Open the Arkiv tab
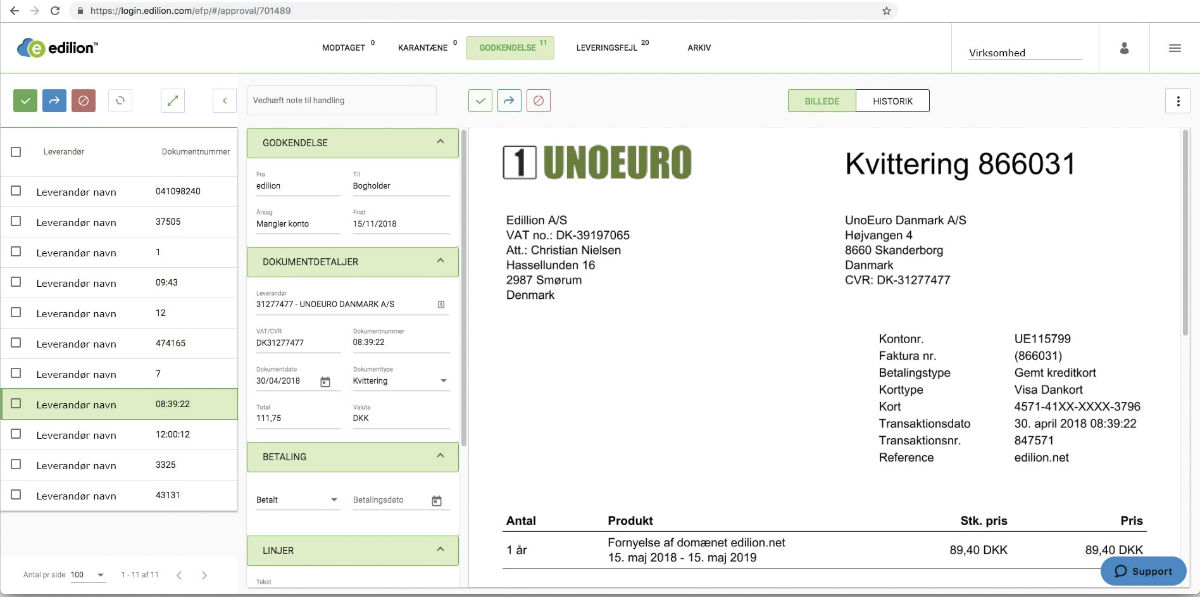This screenshot has width=1200, height=597. point(699,48)
